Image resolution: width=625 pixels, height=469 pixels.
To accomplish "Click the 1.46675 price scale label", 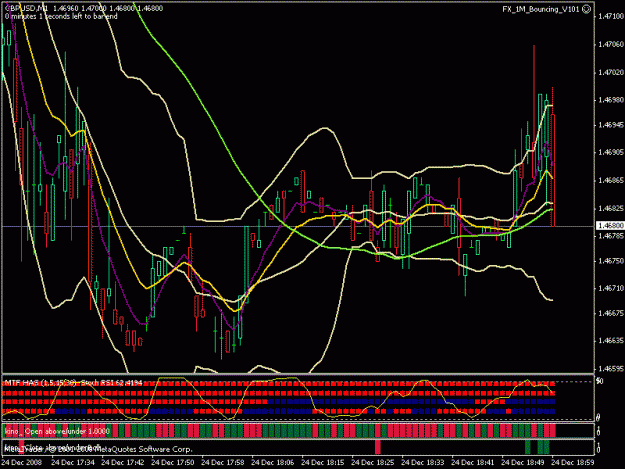I will point(610,313).
